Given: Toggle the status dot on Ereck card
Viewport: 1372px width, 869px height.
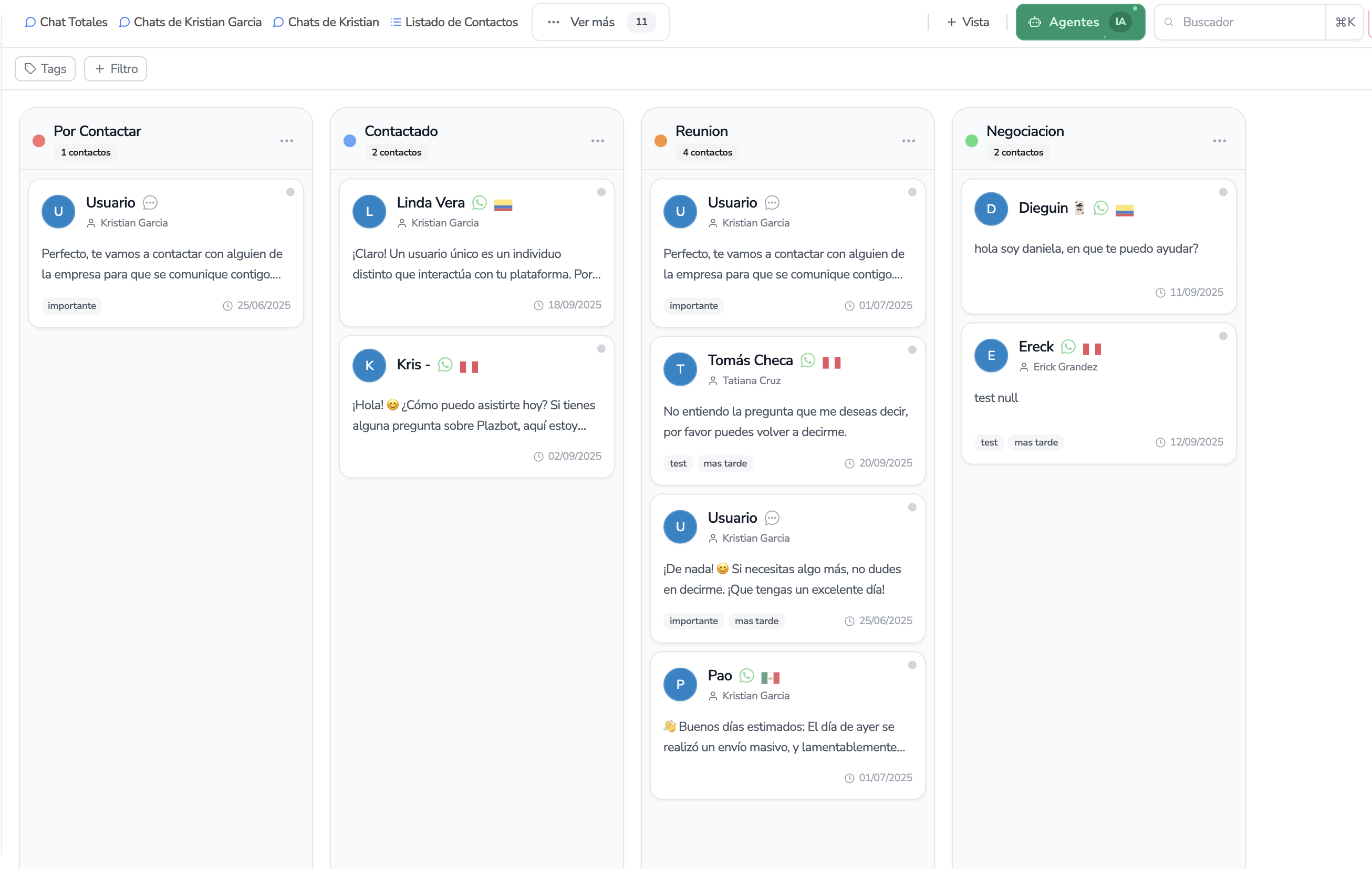Looking at the screenshot, I should 1223,336.
